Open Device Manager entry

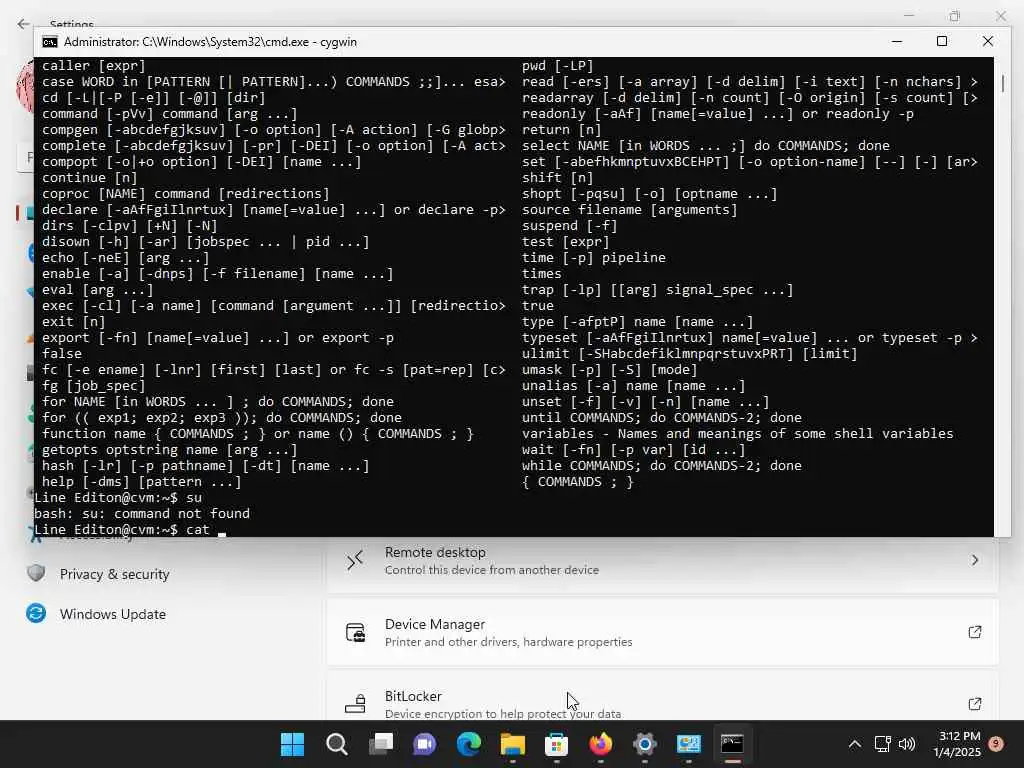point(662,632)
